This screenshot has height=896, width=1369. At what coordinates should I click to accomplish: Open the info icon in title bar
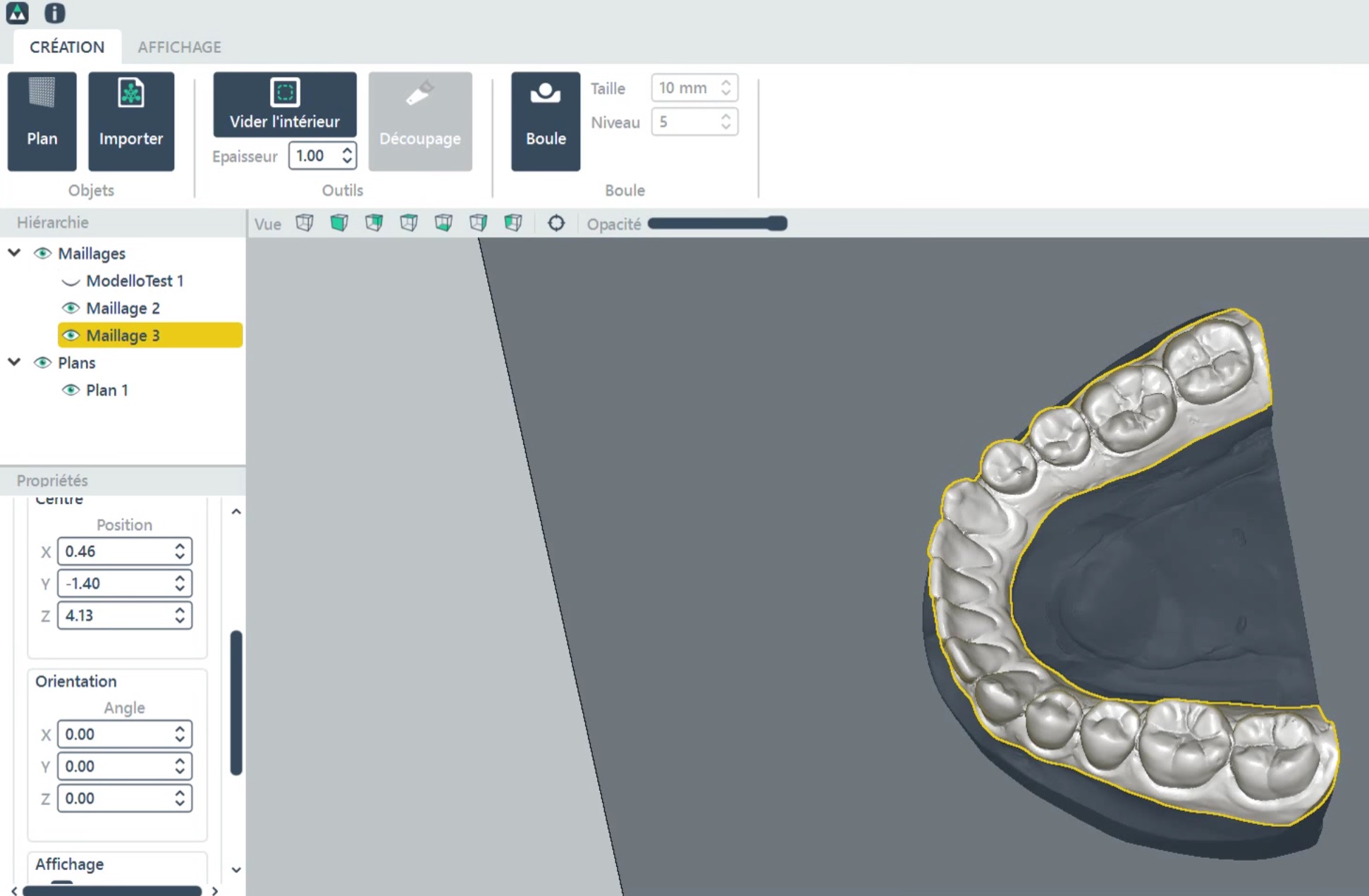(54, 13)
